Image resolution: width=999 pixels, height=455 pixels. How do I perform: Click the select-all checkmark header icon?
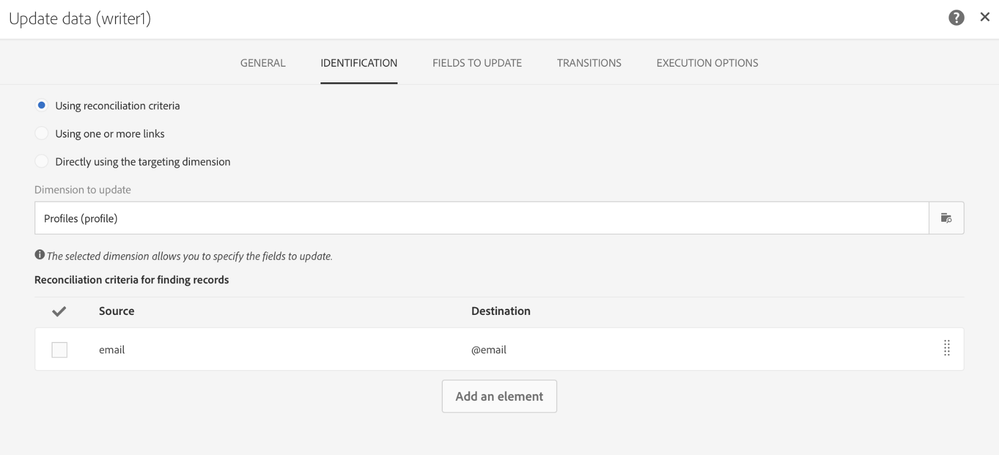59,311
